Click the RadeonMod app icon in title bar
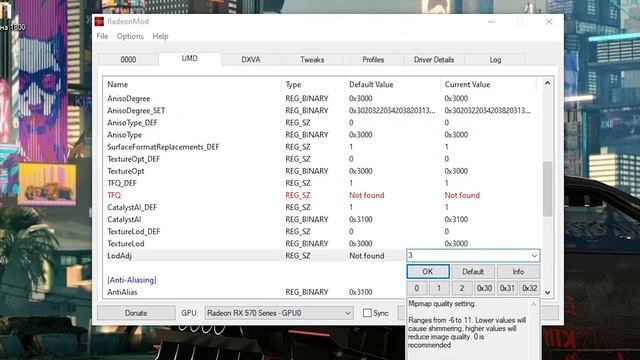Image resolution: width=640 pixels, height=360 pixels. (x=99, y=21)
